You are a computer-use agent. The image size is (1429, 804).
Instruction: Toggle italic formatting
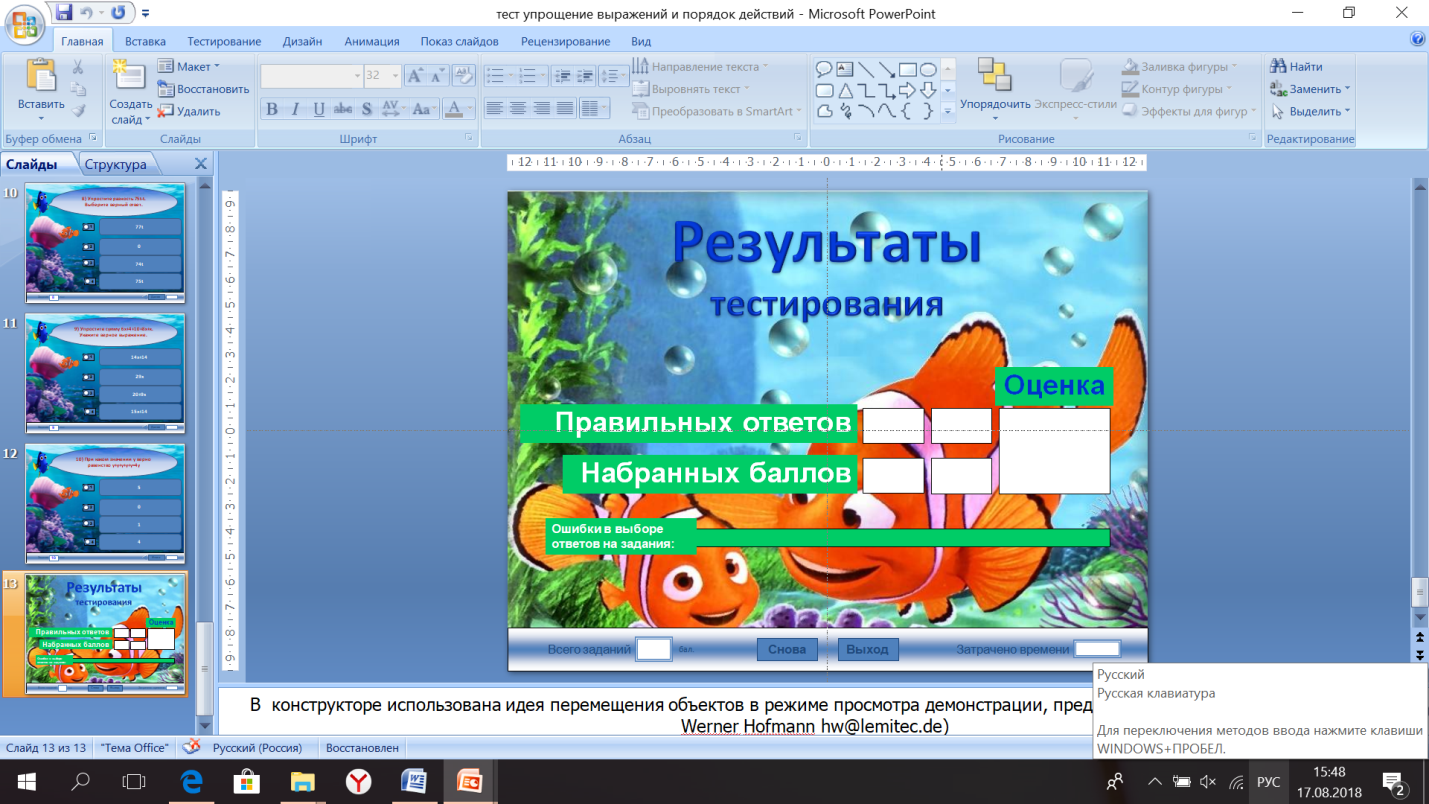point(295,109)
